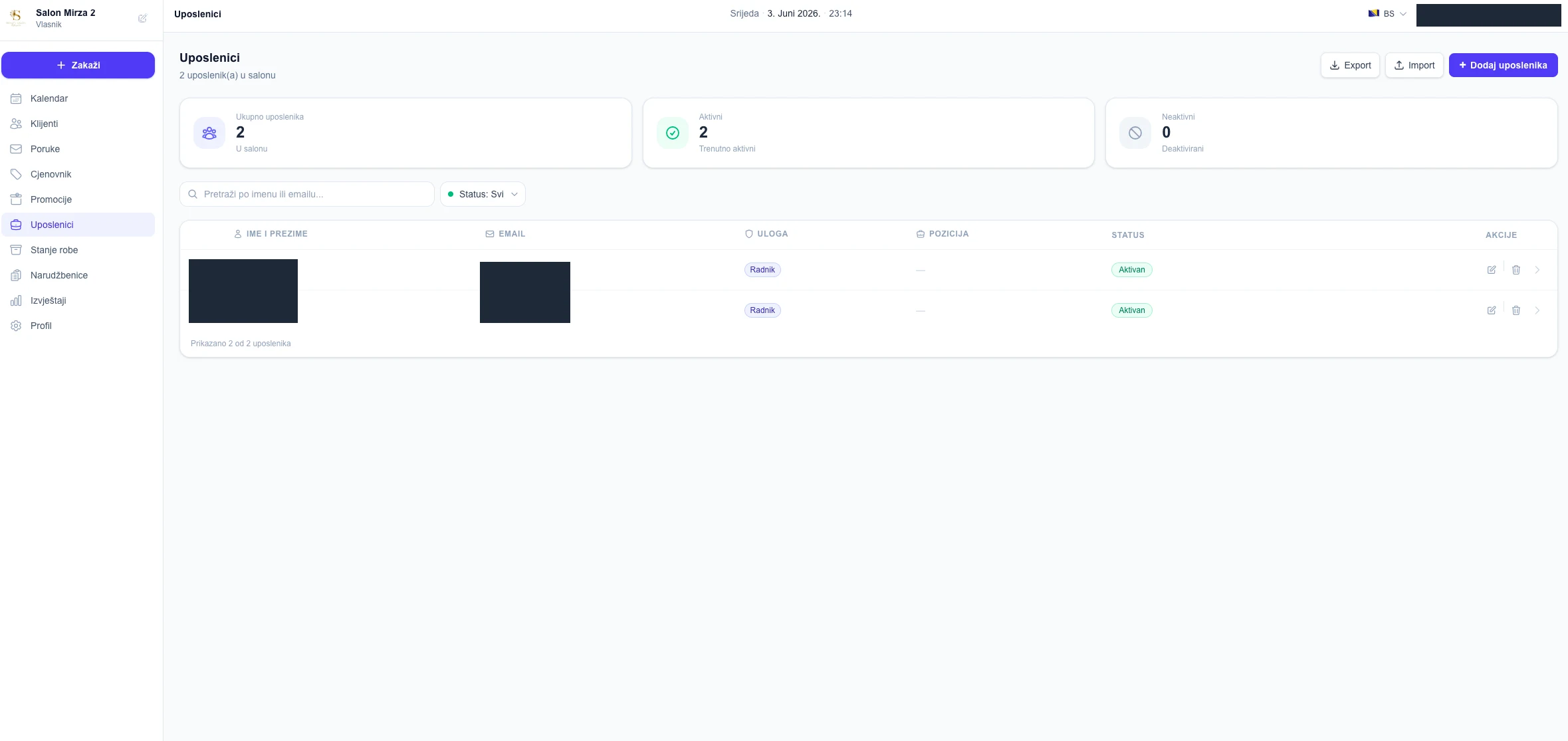Open the BS language dropdown
Screen dimensions: 1568x741
(x=1388, y=14)
